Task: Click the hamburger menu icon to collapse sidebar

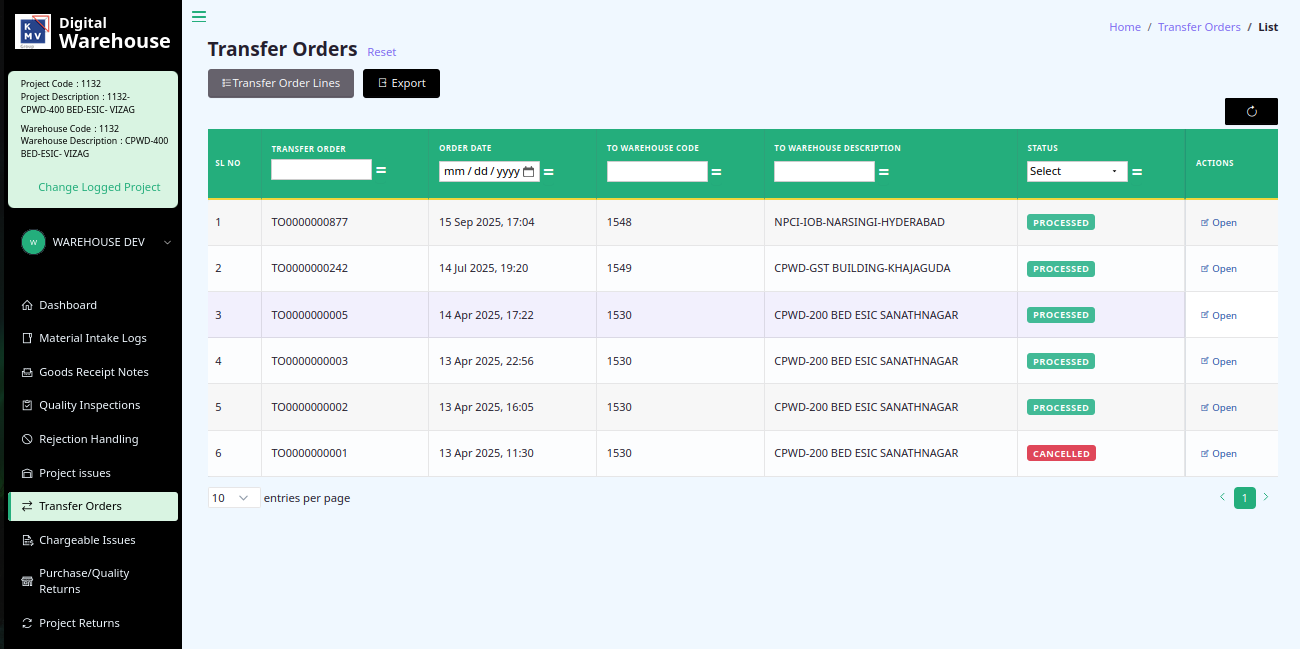Action: tap(199, 16)
